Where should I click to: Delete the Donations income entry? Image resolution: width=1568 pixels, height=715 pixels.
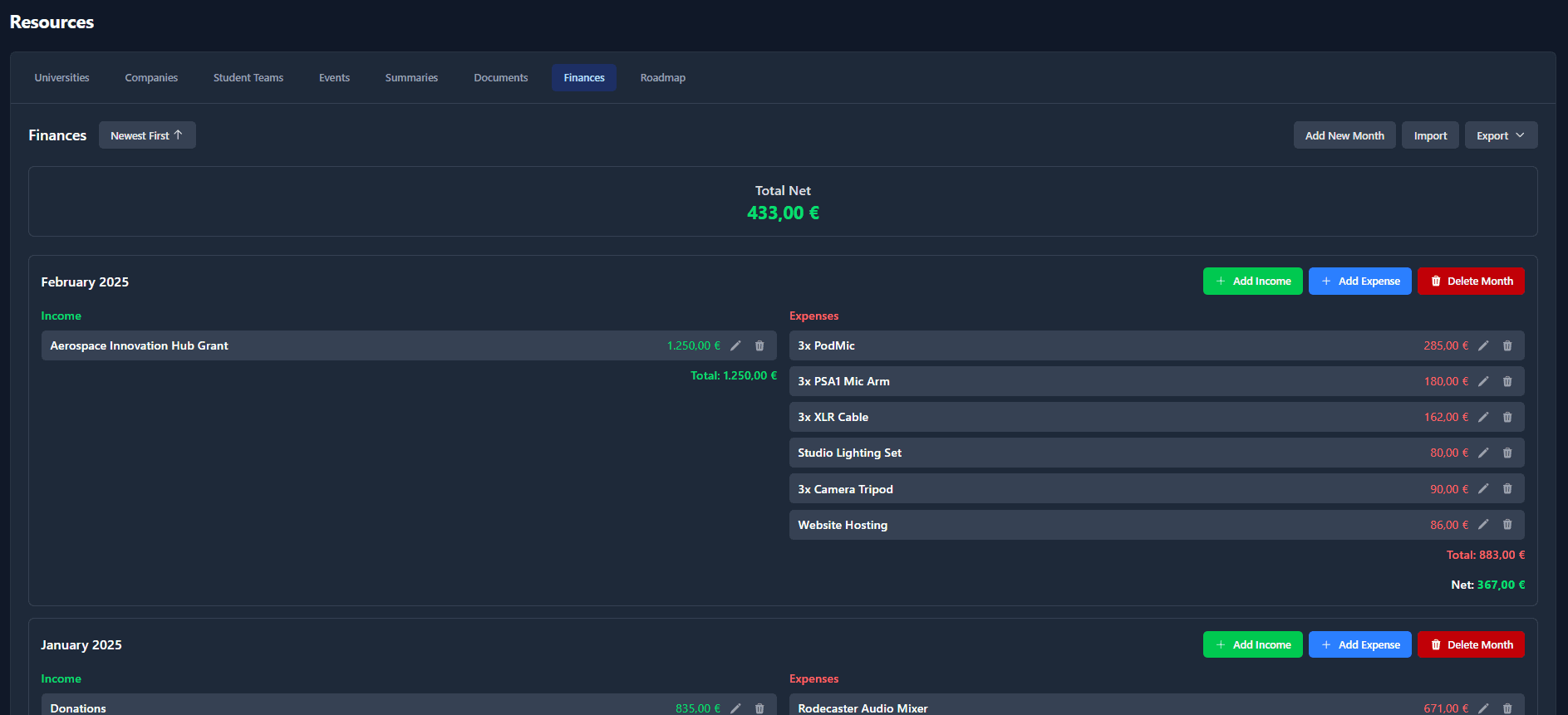coord(759,708)
